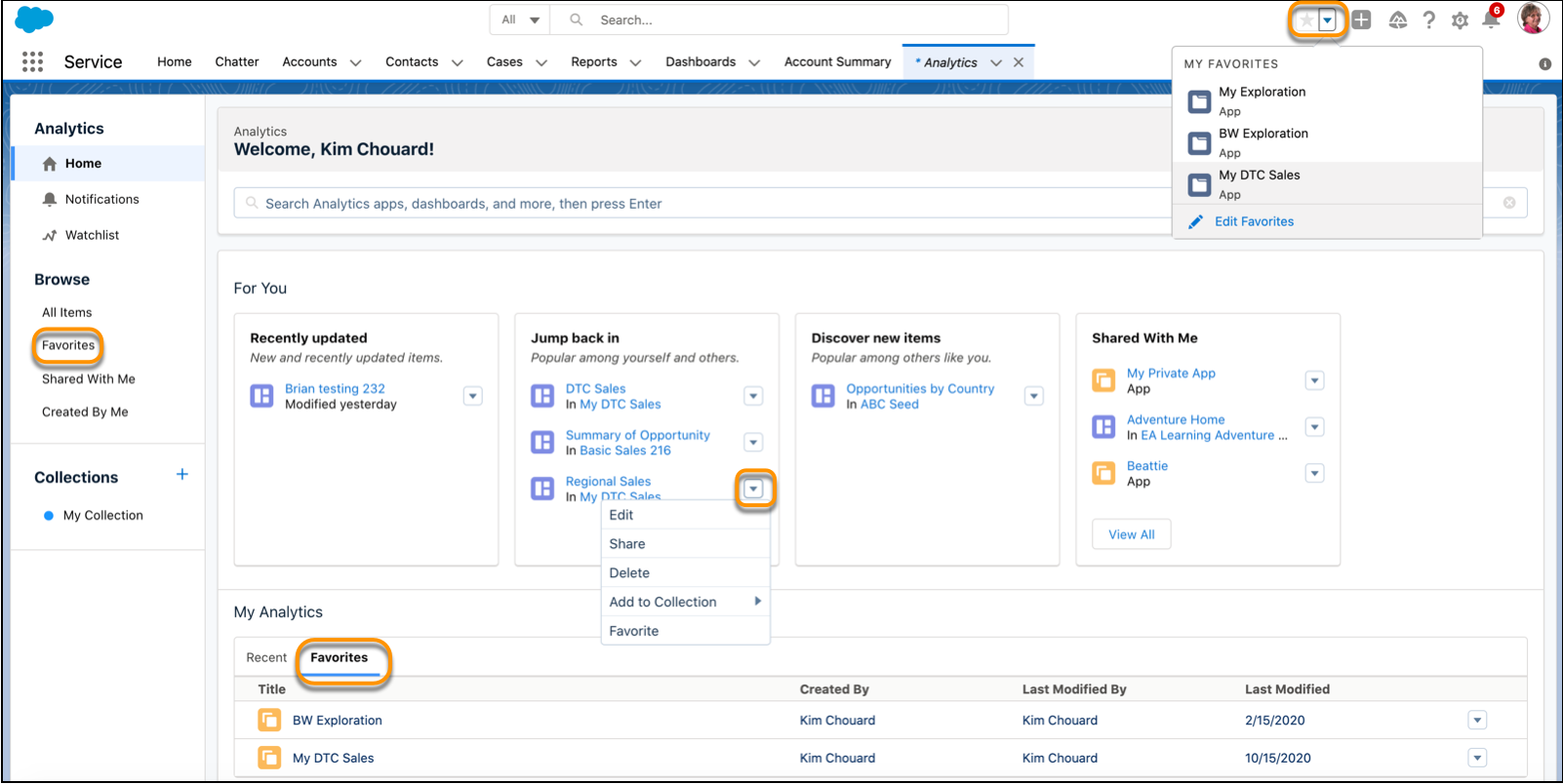Click the Adventure Home dashboard icon
Screen dimensions: 1563x784
pyautogui.click(x=1103, y=427)
